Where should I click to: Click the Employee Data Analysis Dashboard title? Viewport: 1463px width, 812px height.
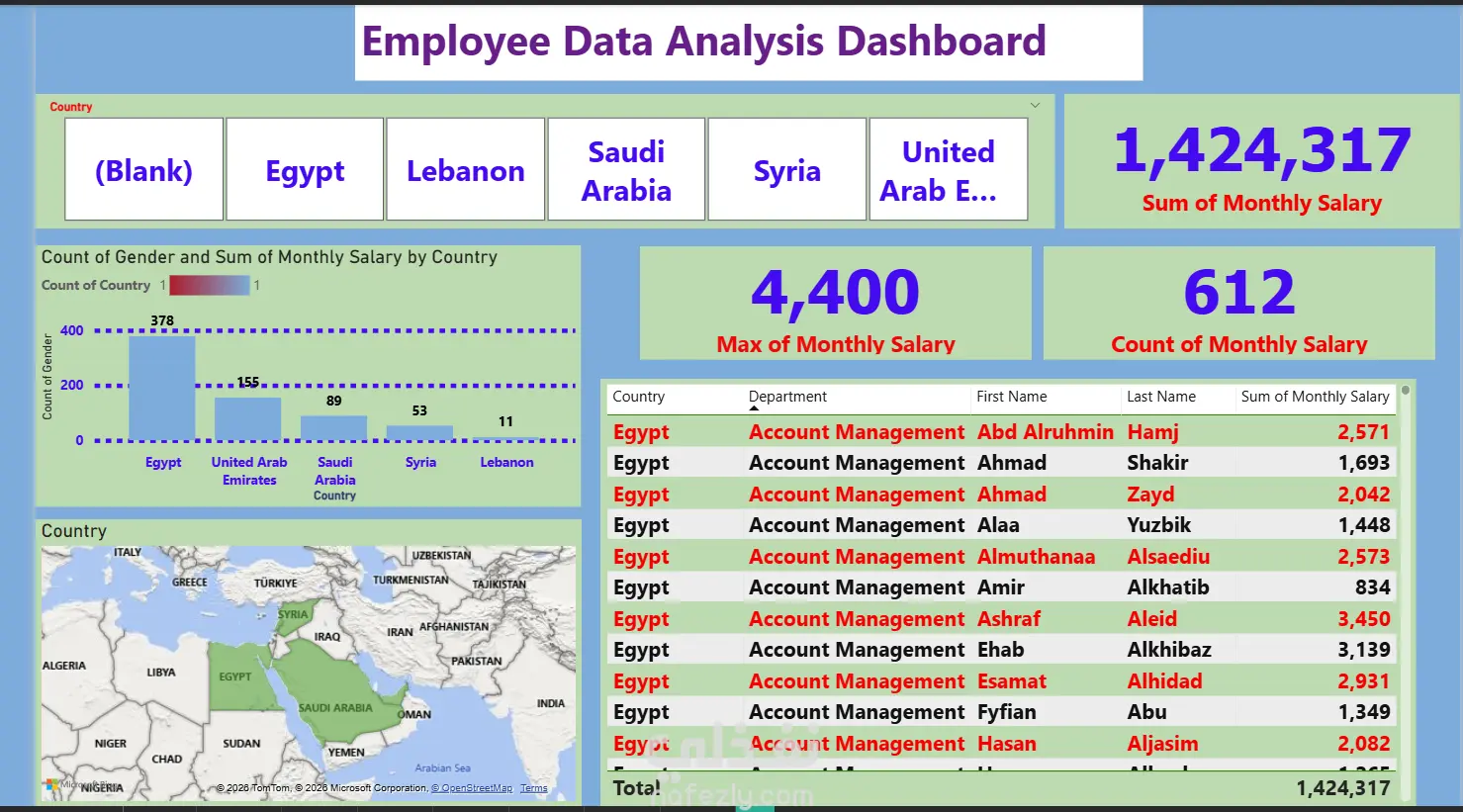703,42
